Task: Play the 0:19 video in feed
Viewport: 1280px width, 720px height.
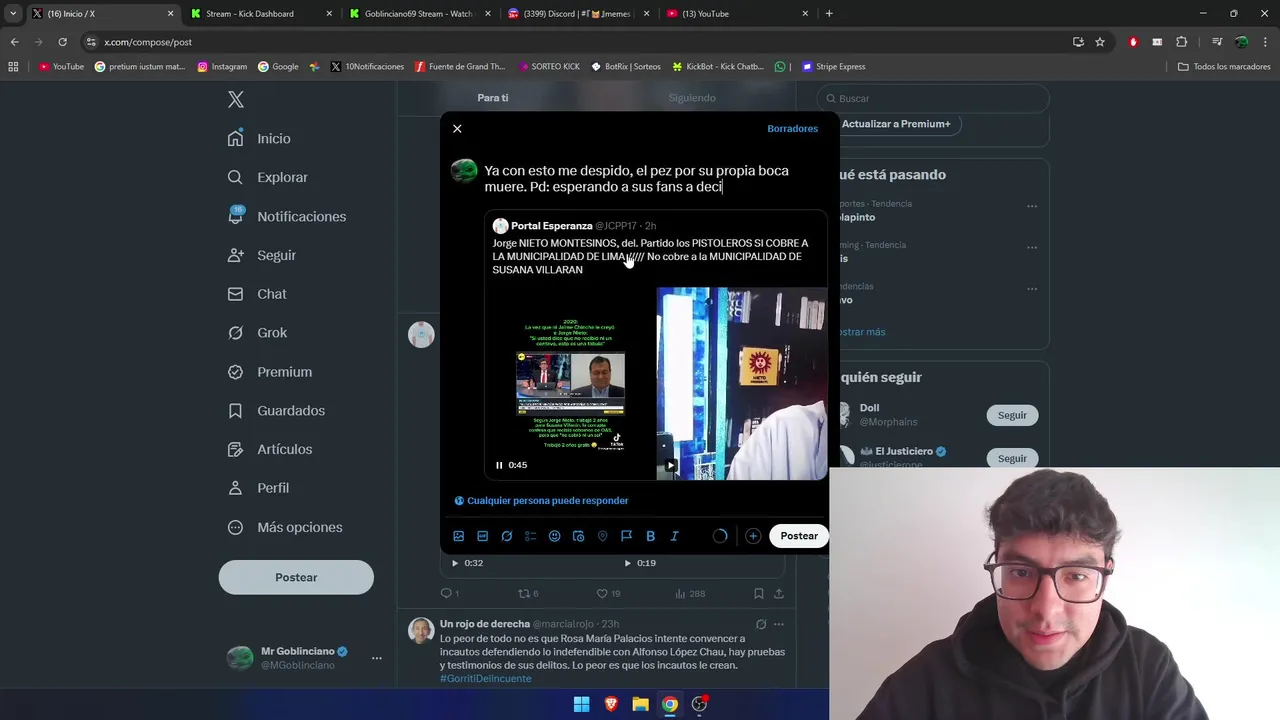Action: point(627,563)
